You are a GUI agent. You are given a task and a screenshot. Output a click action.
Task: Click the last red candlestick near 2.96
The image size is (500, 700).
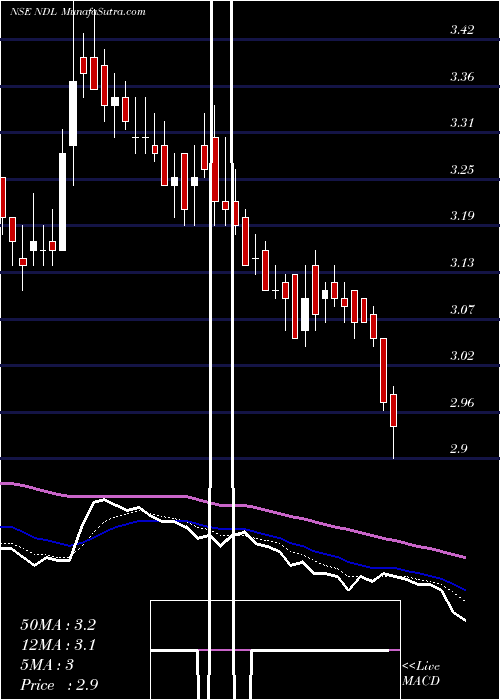(393, 410)
